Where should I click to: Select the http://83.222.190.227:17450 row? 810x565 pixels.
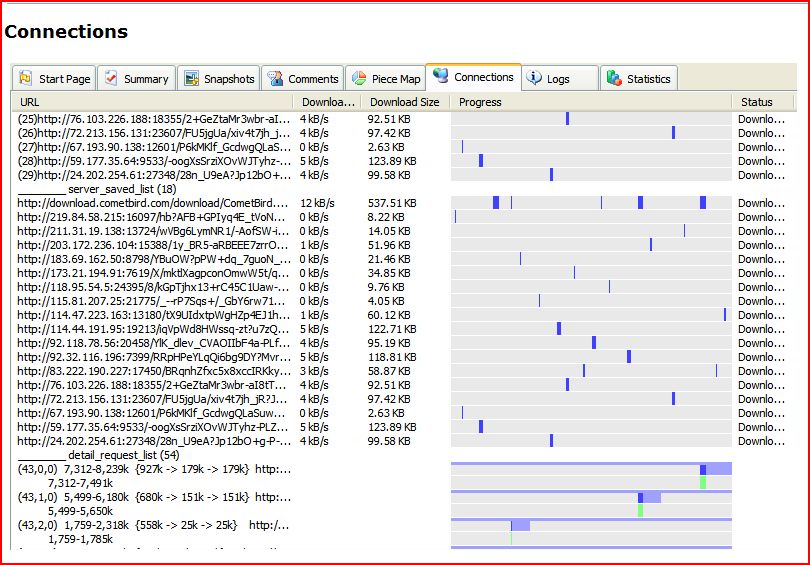click(403, 370)
